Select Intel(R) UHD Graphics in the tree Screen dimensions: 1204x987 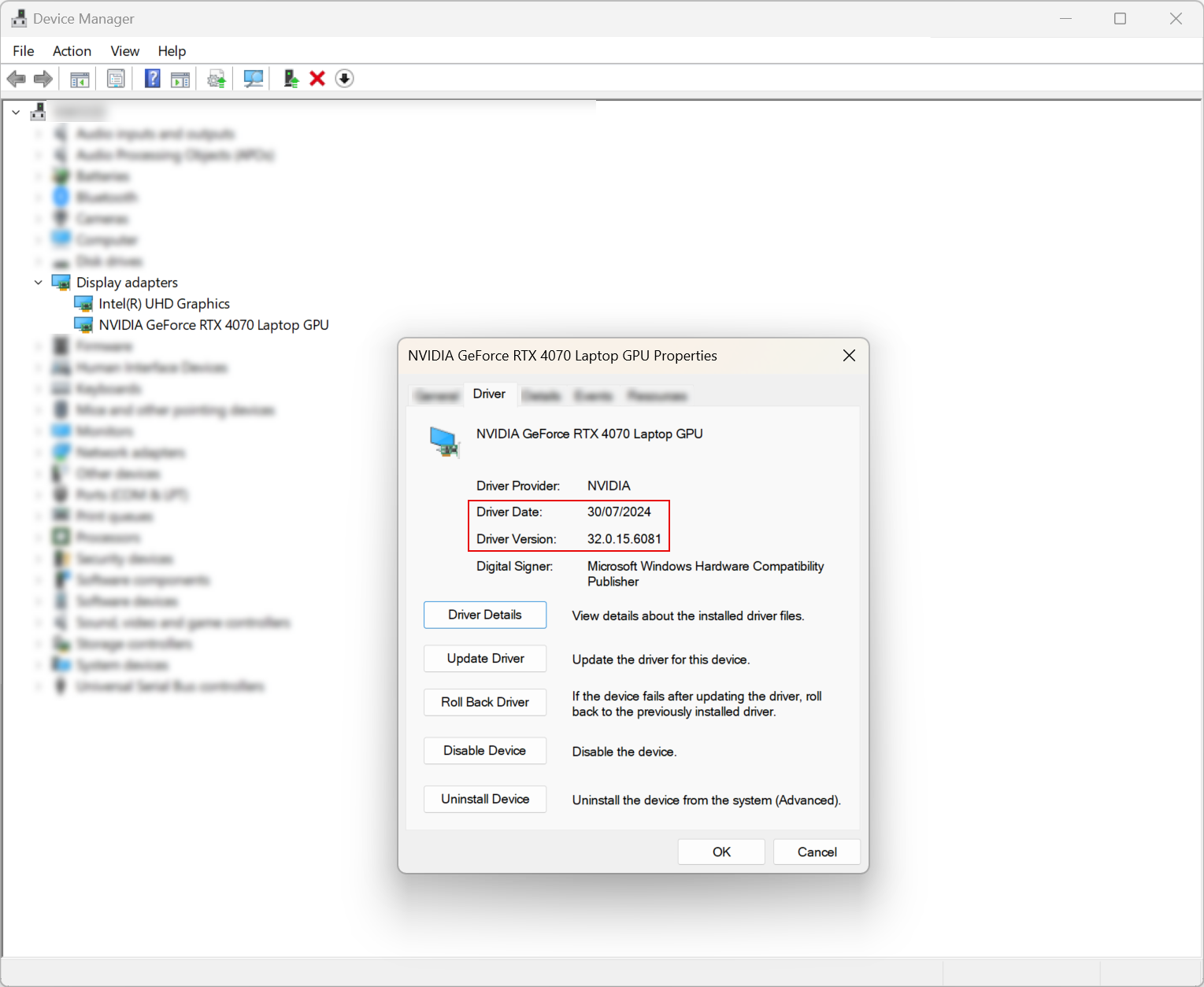pyautogui.click(x=164, y=304)
